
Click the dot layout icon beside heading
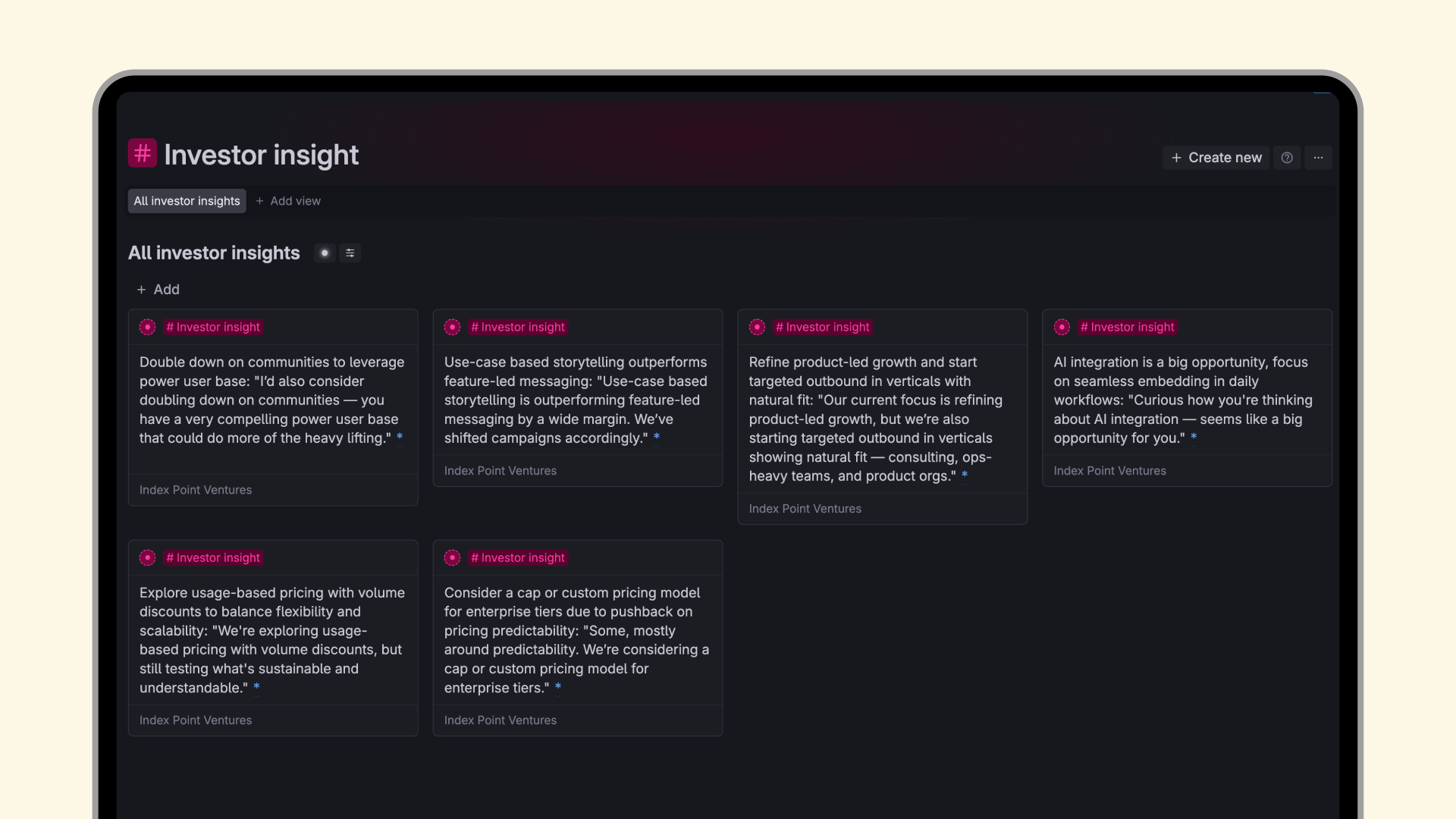(x=325, y=253)
